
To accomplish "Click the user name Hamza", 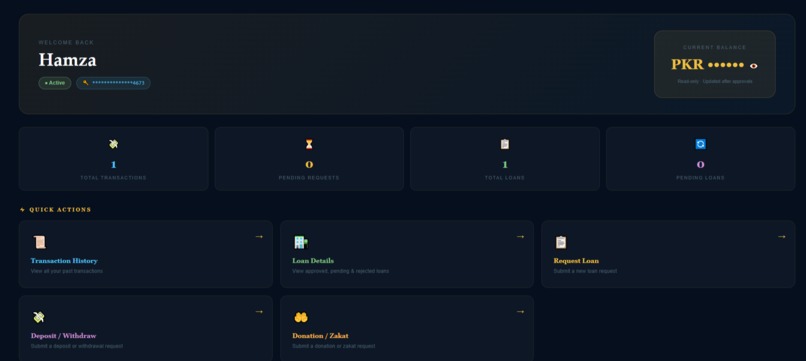I will [x=67, y=60].
